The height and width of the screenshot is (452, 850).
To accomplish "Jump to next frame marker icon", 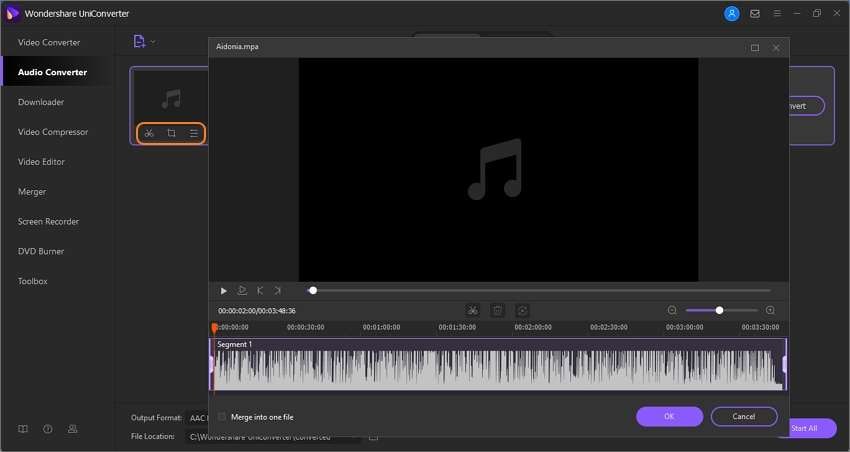I will pos(277,291).
